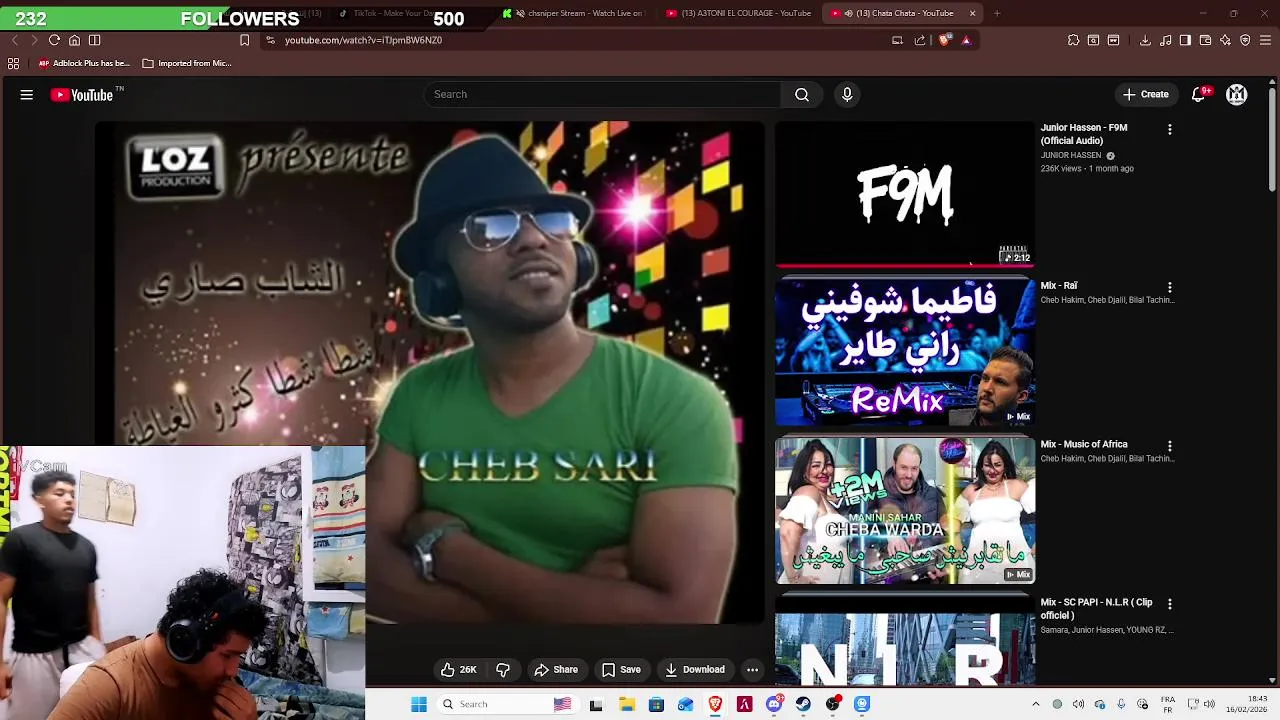Image resolution: width=1280 pixels, height=720 pixels.
Task: Open browser extensions puzzle icon
Action: pyautogui.click(x=1073, y=40)
